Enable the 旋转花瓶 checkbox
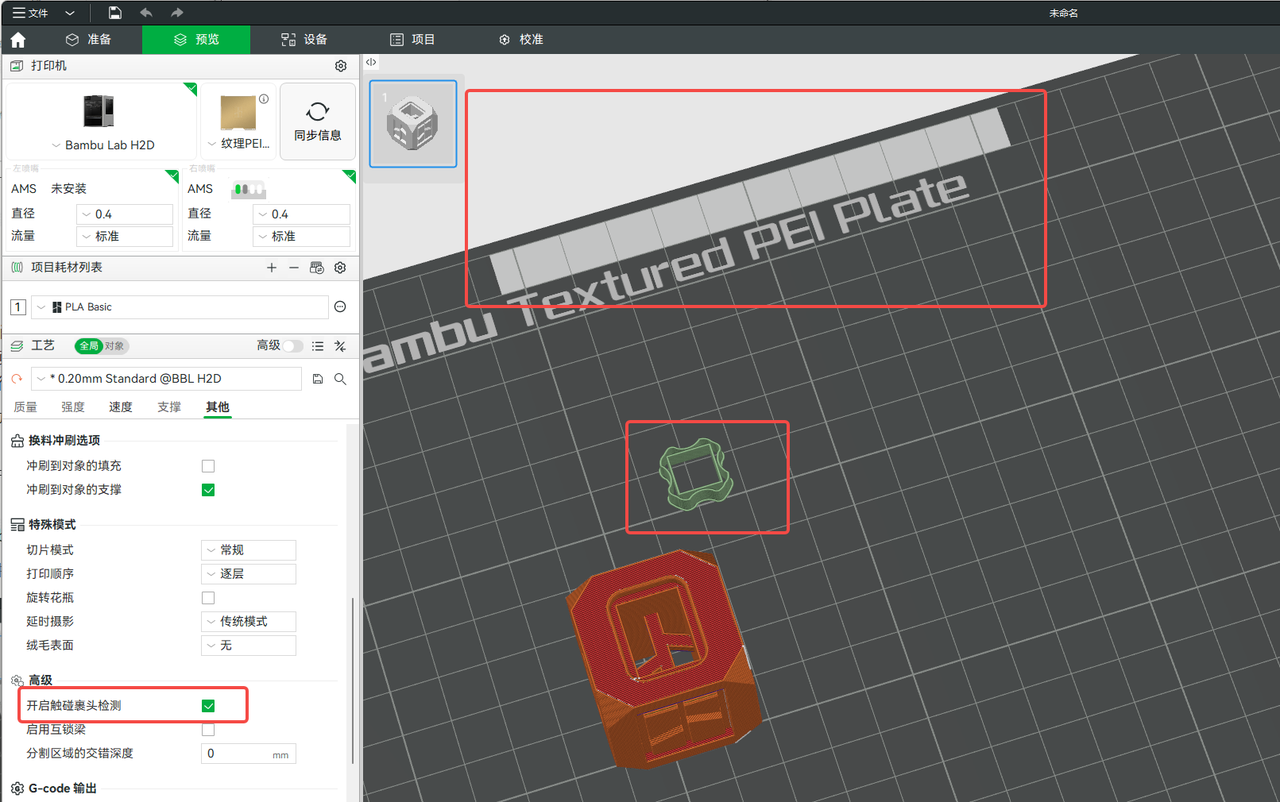This screenshot has width=1280, height=802. click(208, 598)
